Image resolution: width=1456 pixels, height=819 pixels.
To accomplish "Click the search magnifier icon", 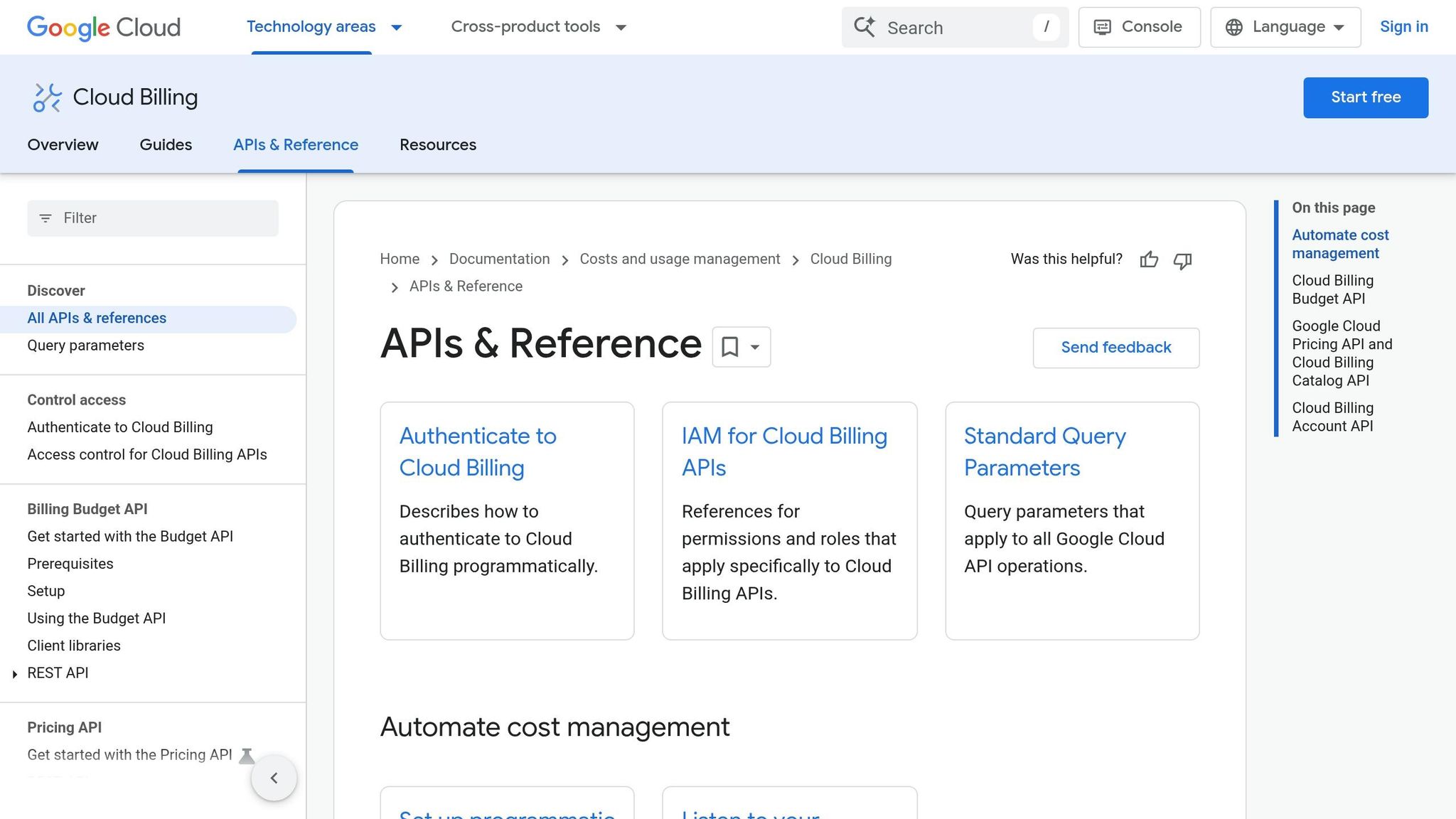I will [864, 27].
